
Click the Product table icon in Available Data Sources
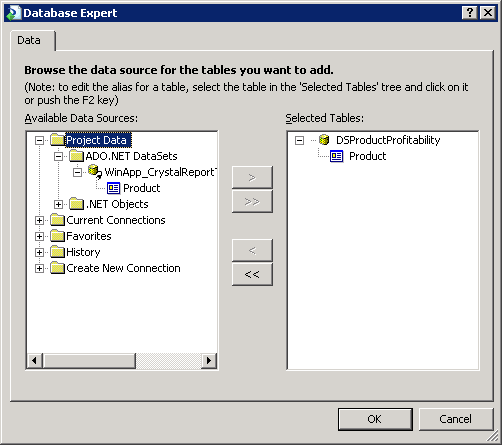113,188
